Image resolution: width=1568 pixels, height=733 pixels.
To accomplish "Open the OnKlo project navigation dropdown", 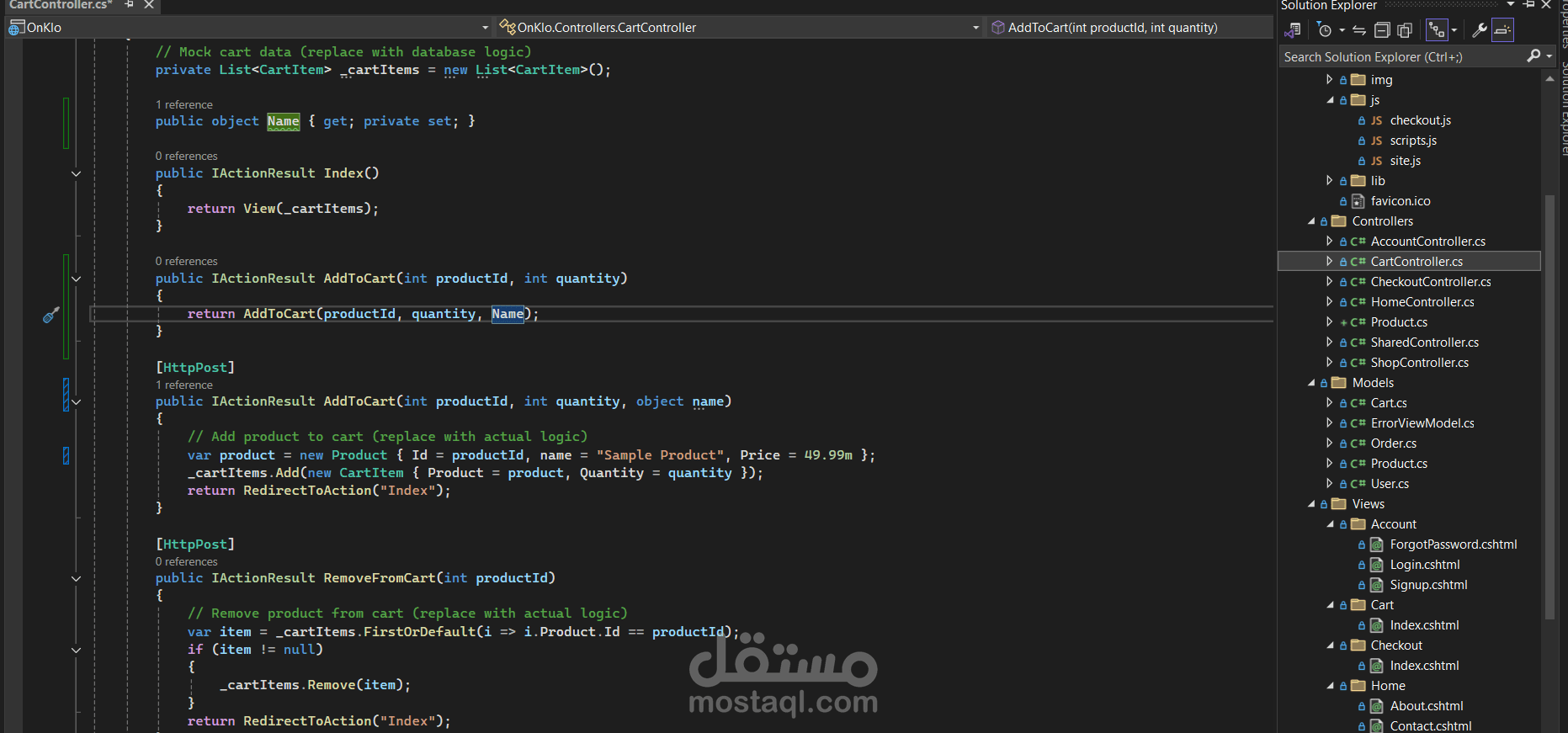I will 485,28.
